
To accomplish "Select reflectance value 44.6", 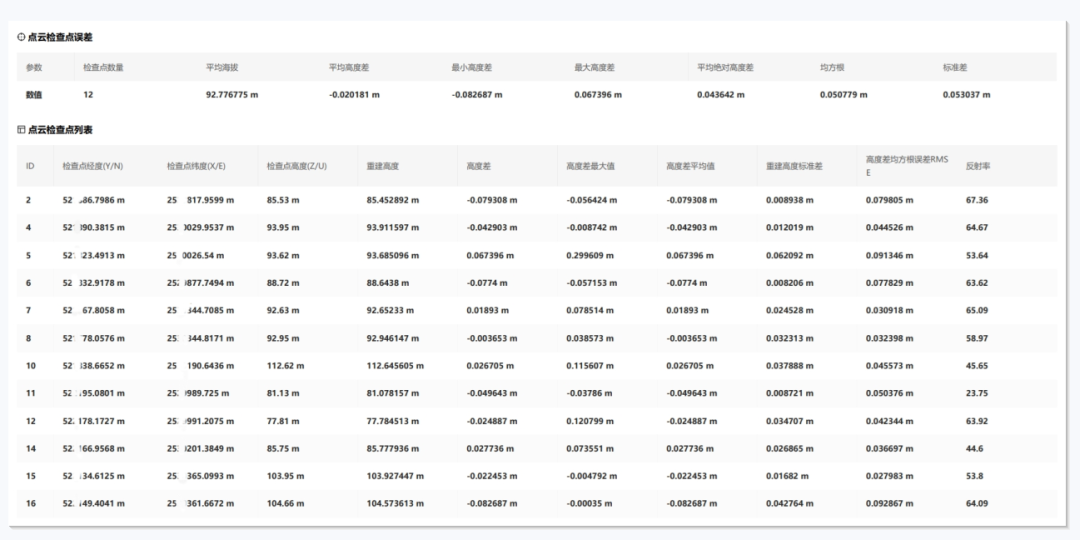I will click(975, 448).
